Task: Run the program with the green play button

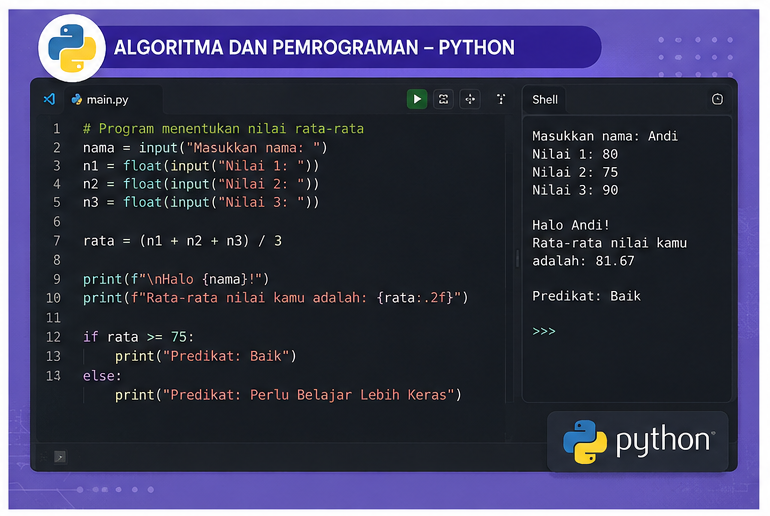Action: [x=416, y=99]
